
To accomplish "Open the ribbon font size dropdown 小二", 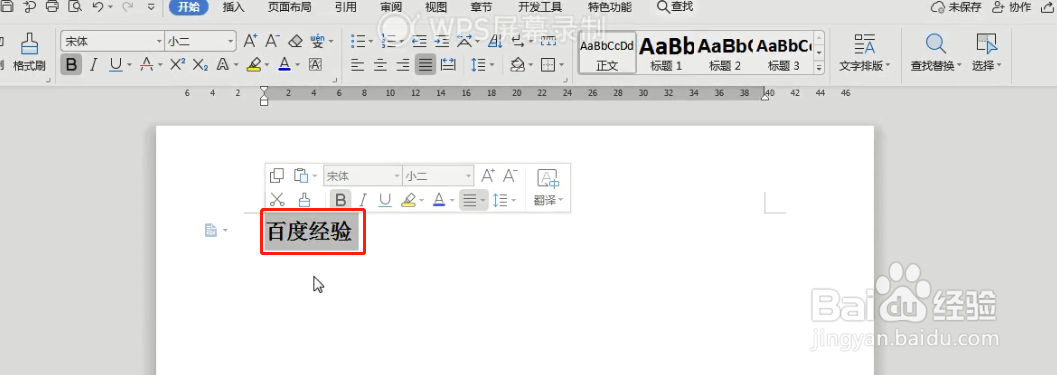I will (231, 41).
